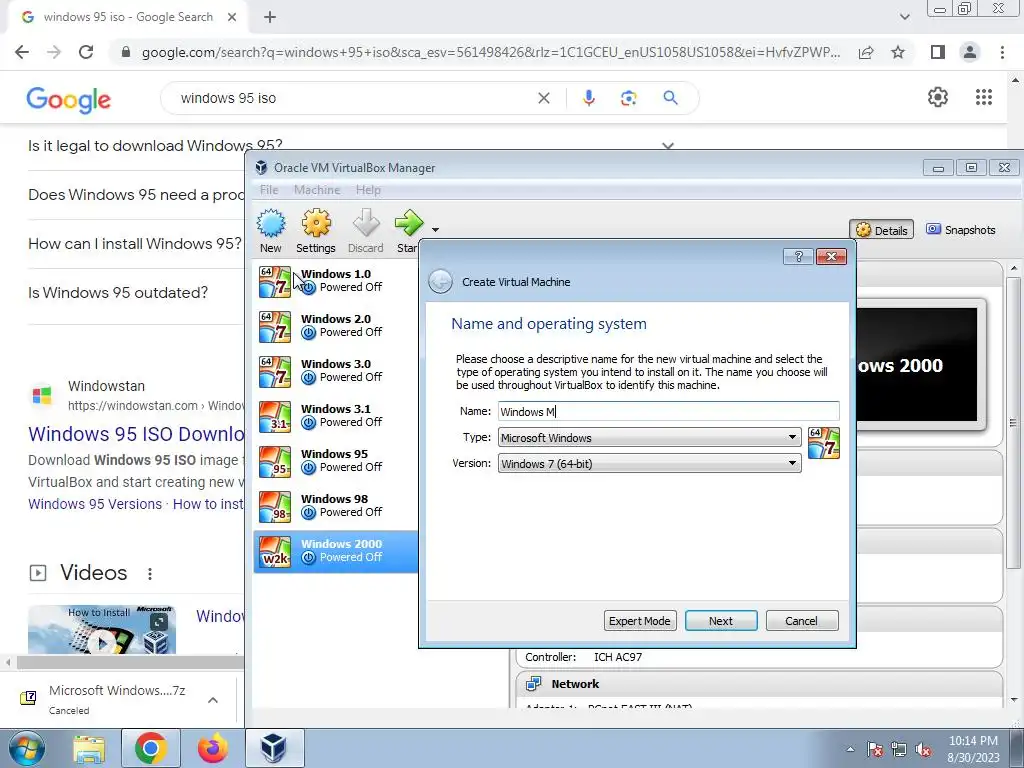This screenshot has width=1024, height=768.
Task: Click the Chrome back arrow
Action: click(x=22, y=52)
